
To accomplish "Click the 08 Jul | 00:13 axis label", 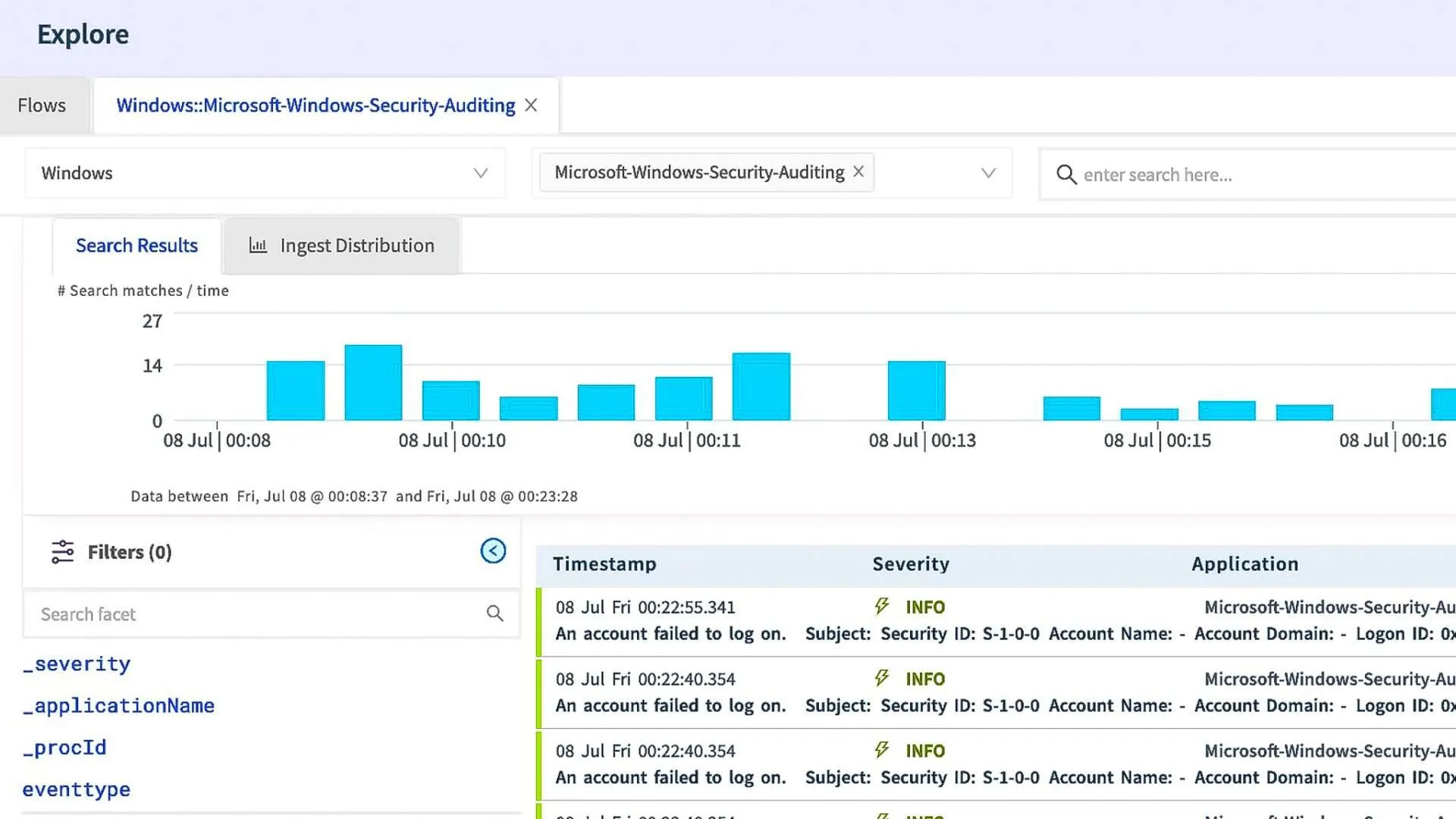I will (x=922, y=441).
